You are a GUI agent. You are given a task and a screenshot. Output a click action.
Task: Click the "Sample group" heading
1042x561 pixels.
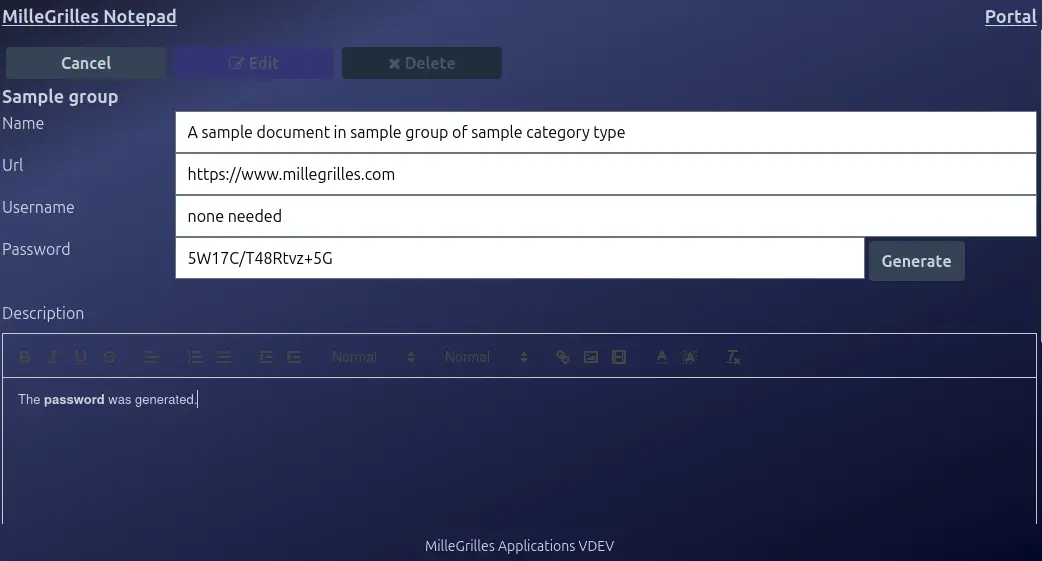pos(60,96)
